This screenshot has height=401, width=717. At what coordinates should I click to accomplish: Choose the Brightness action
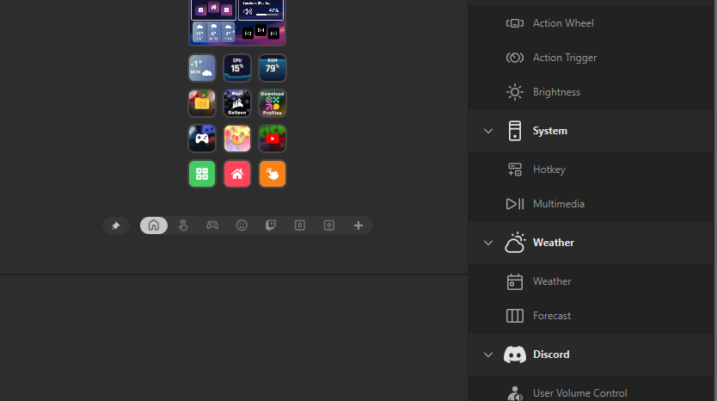coord(557,92)
